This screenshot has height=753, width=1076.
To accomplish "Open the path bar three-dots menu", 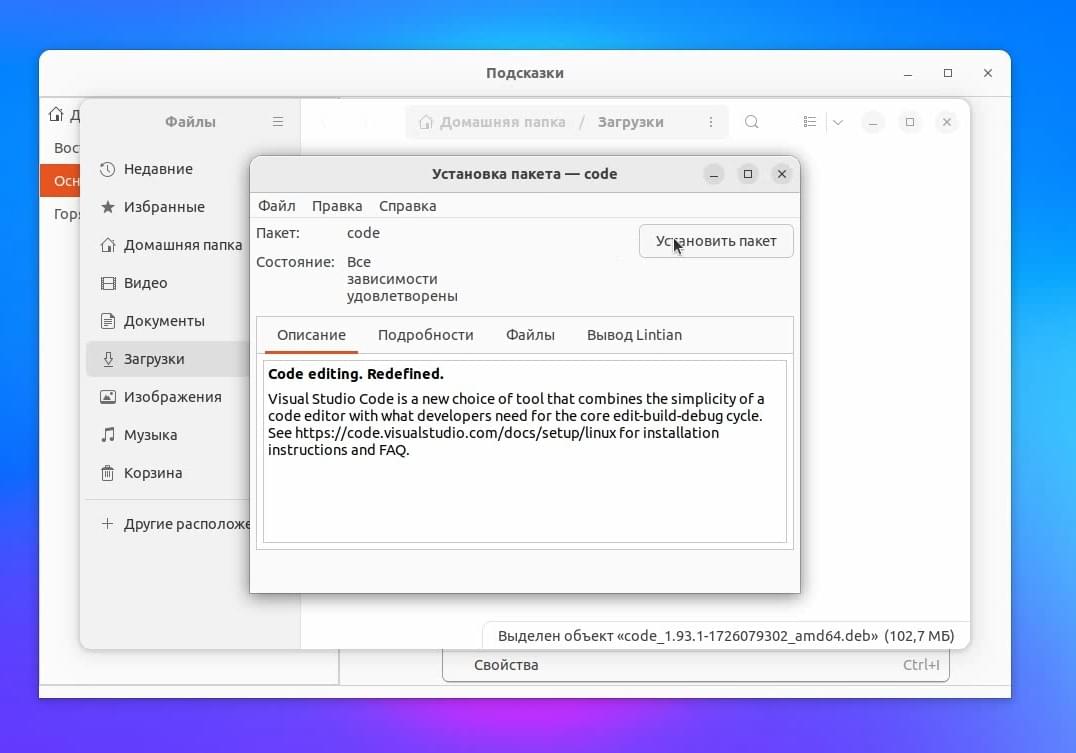I will tap(711, 121).
